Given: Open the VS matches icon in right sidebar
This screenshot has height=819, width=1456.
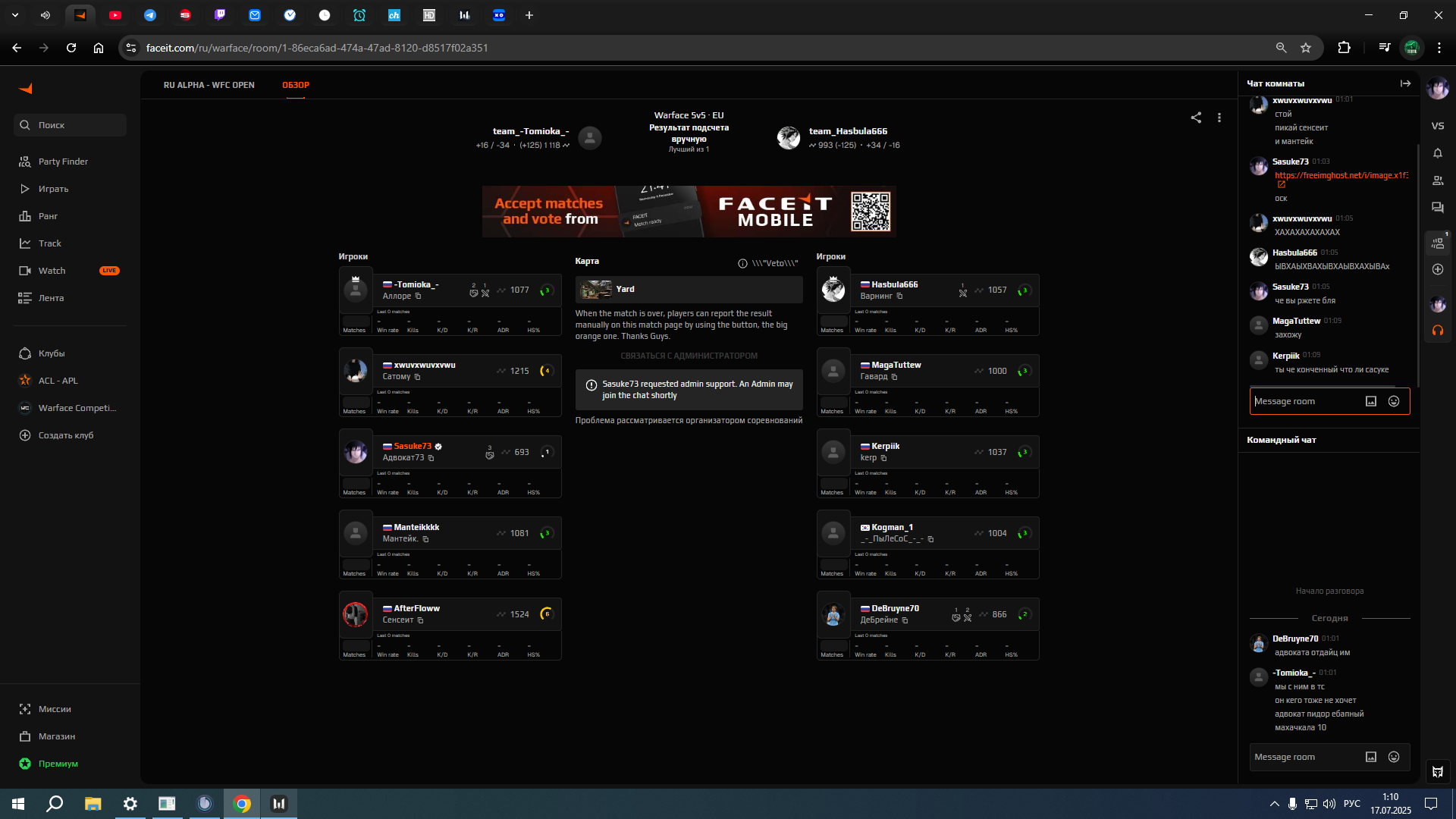Looking at the screenshot, I should [x=1438, y=126].
